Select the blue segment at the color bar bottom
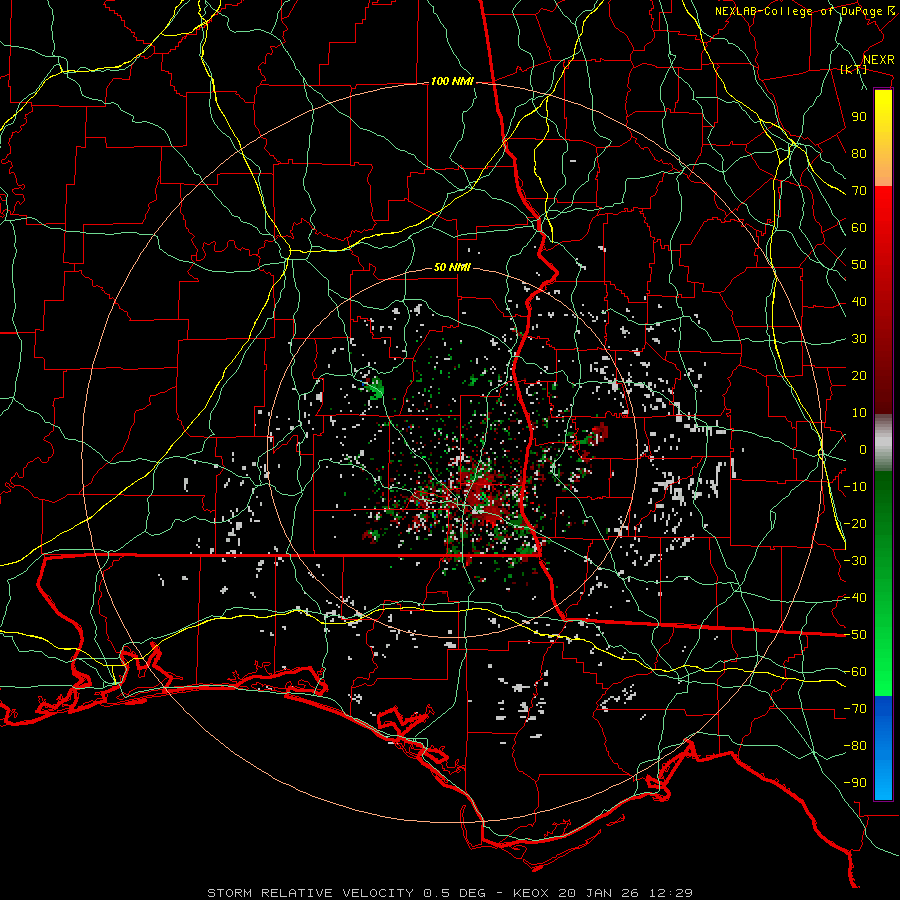Image resolution: width=900 pixels, height=900 pixels. 883,747
